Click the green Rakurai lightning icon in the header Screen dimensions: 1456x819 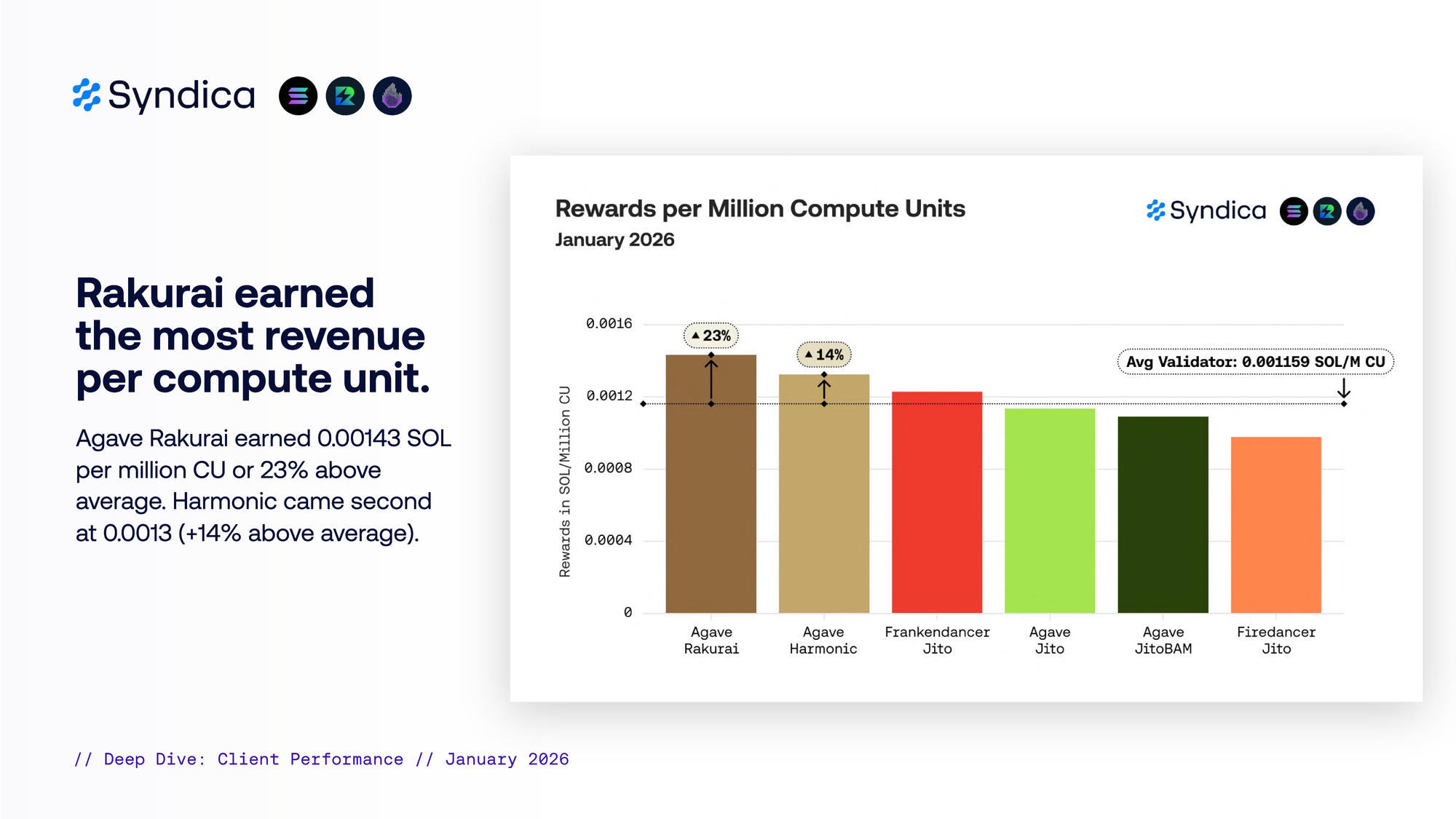(345, 96)
